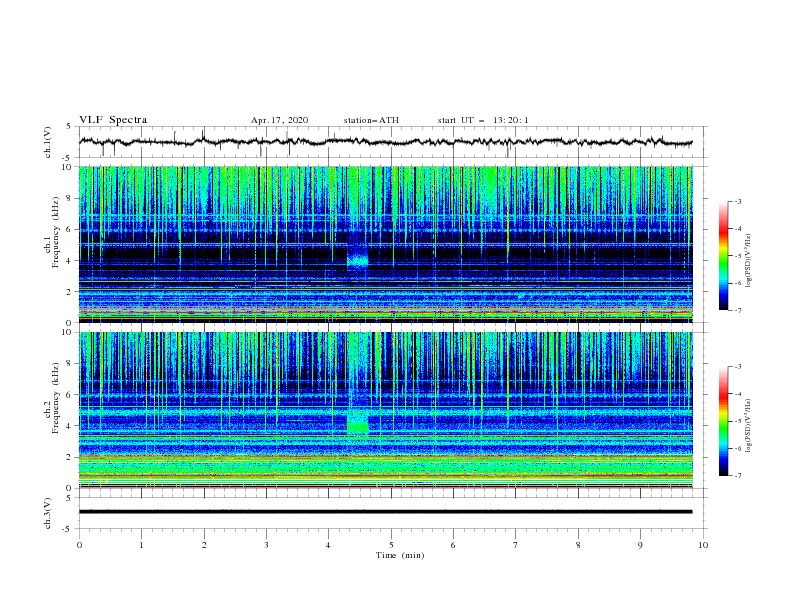
Task: Click time axis tick label '2'
Action: [204, 545]
